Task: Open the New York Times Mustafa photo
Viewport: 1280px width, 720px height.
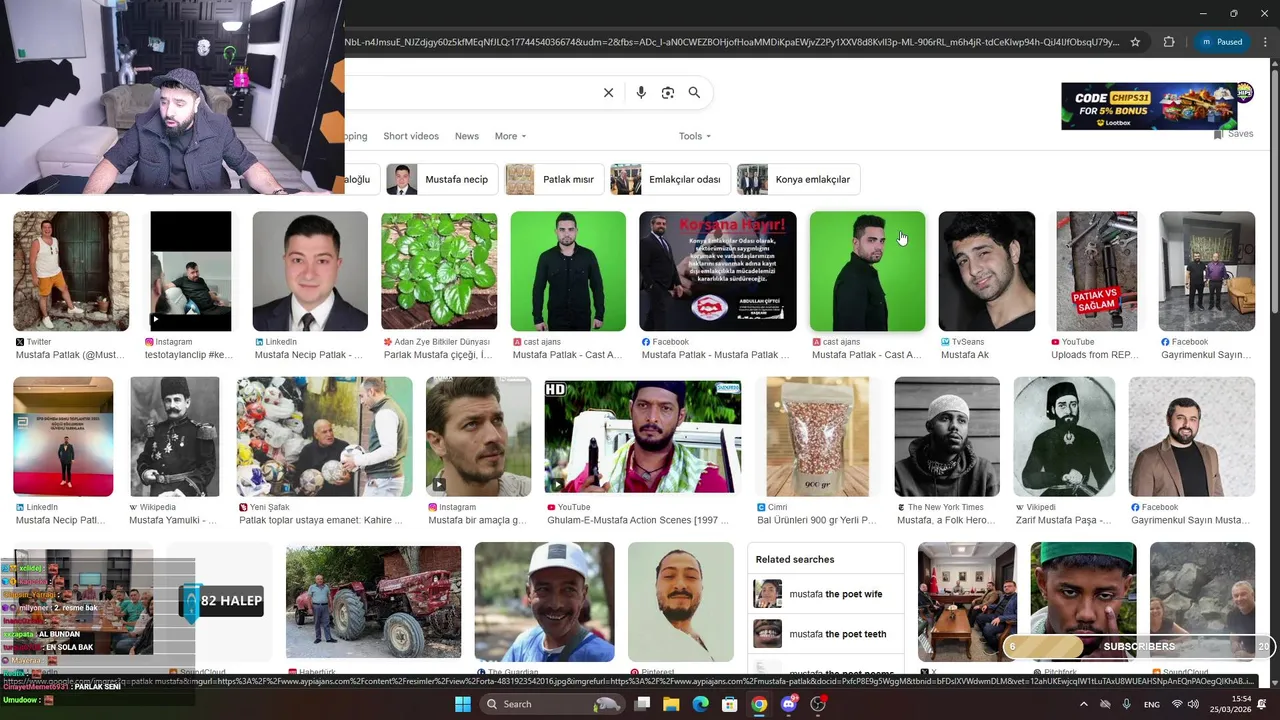Action: click(x=947, y=437)
